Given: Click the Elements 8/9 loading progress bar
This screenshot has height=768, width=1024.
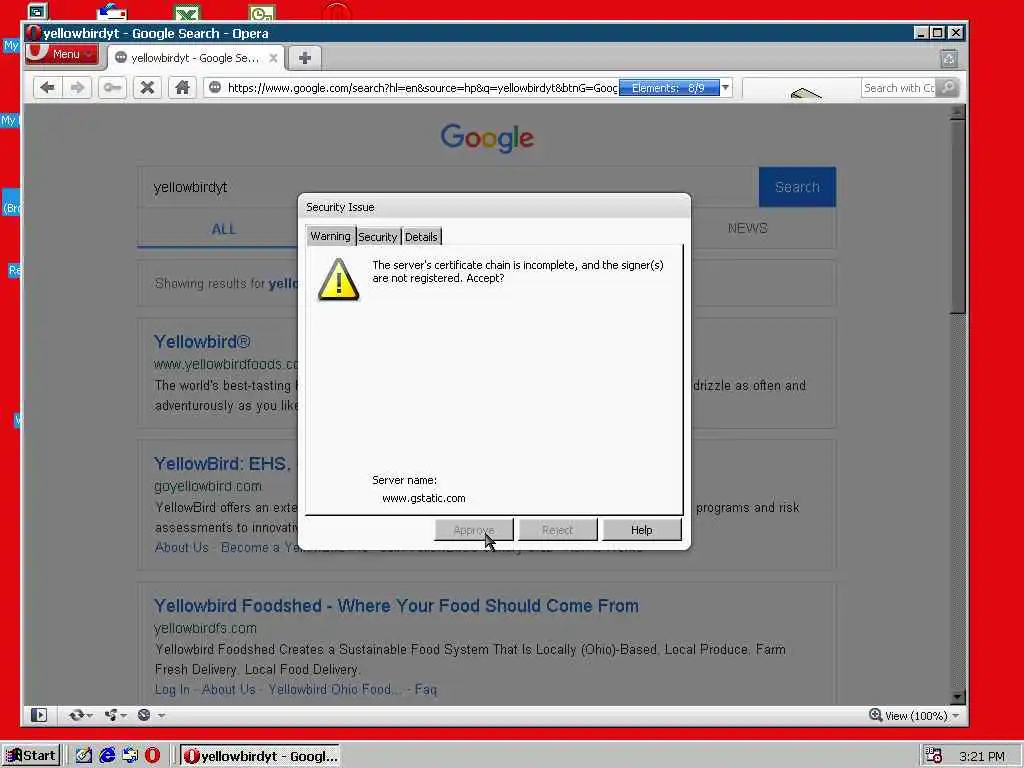Looking at the screenshot, I should point(669,88).
